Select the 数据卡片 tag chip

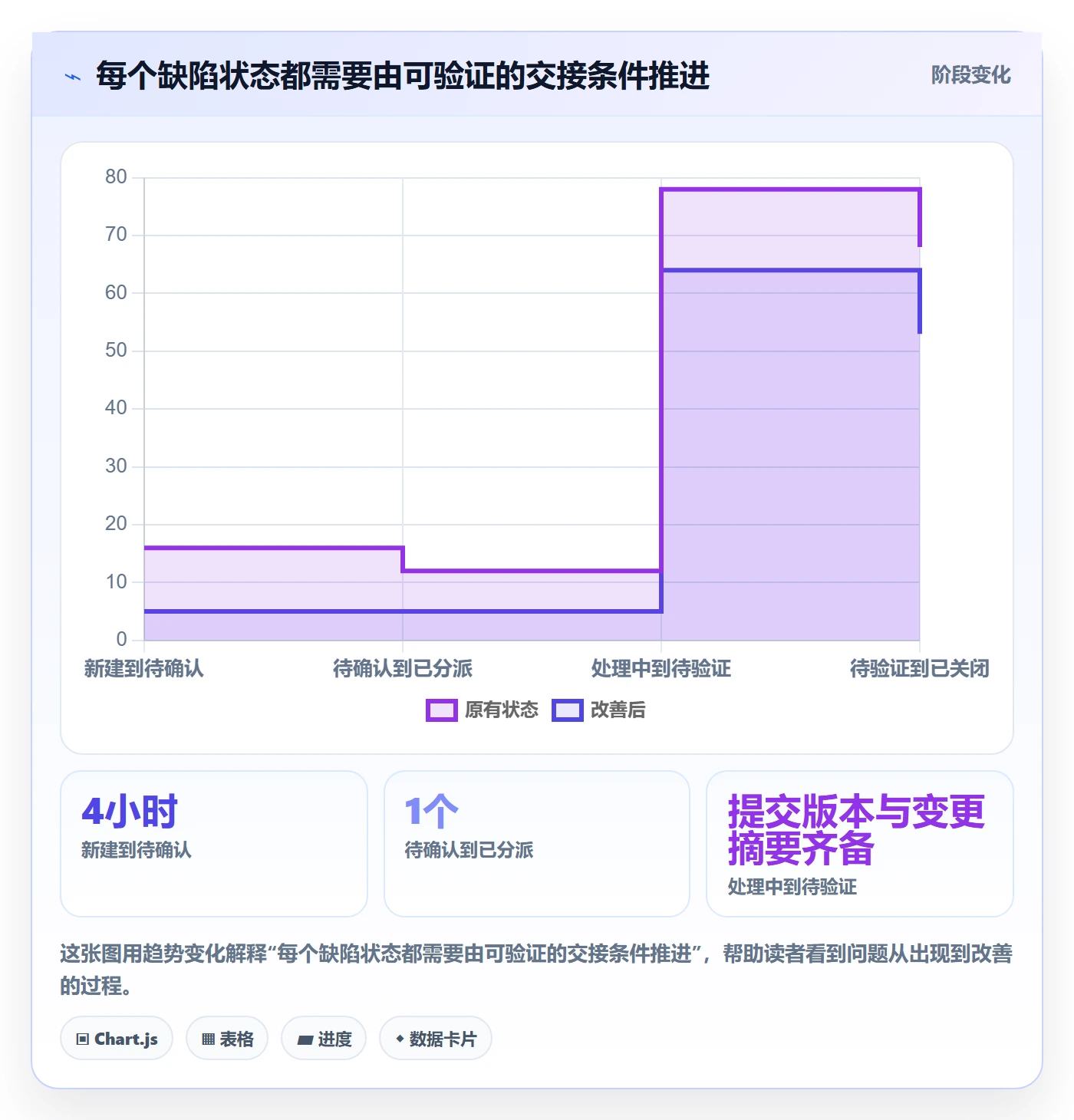436,1039
